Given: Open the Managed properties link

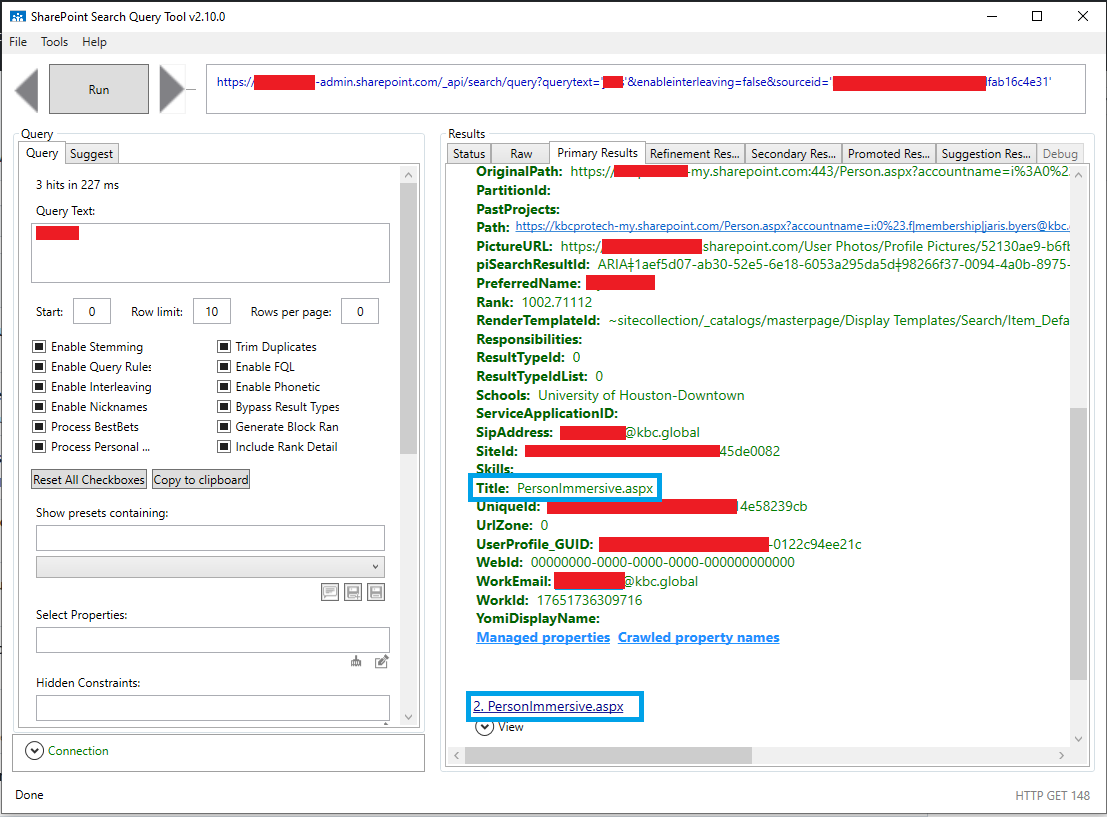Looking at the screenshot, I should 543,637.
